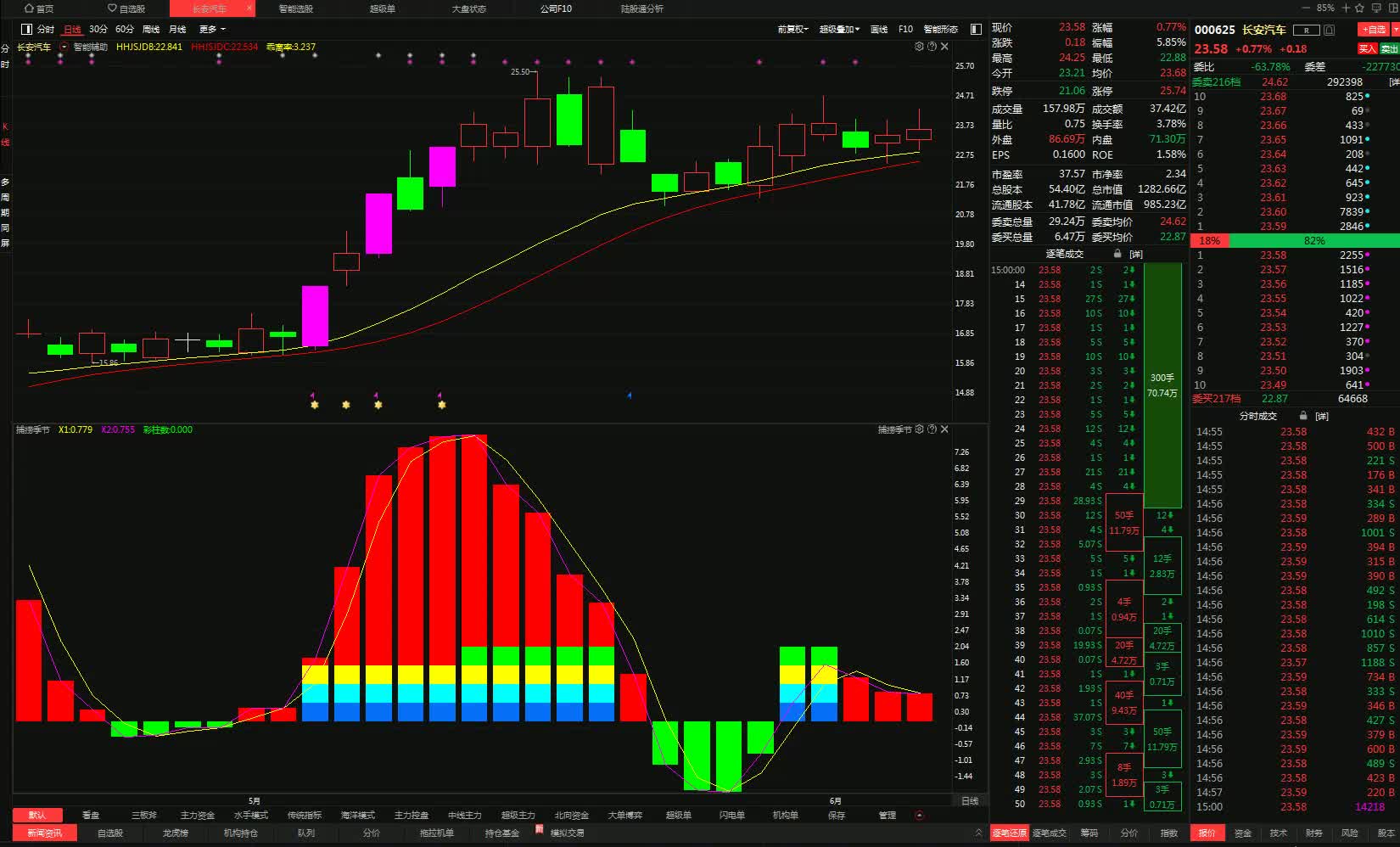Select the 周线 weekly period
1400x847 pixels.
click(x=151, y=29)
